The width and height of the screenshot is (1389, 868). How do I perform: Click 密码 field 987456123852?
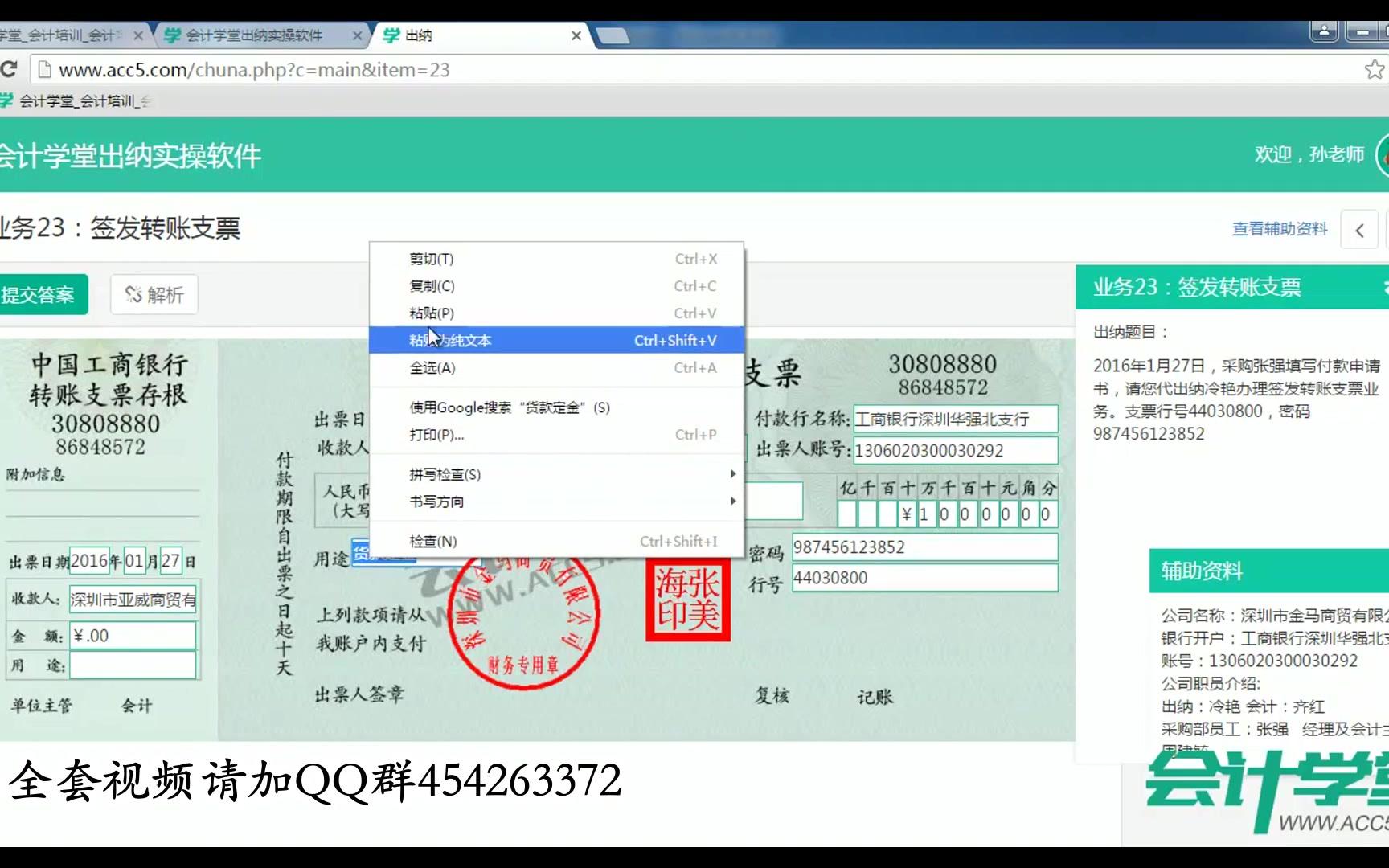[x=924, y=547]
